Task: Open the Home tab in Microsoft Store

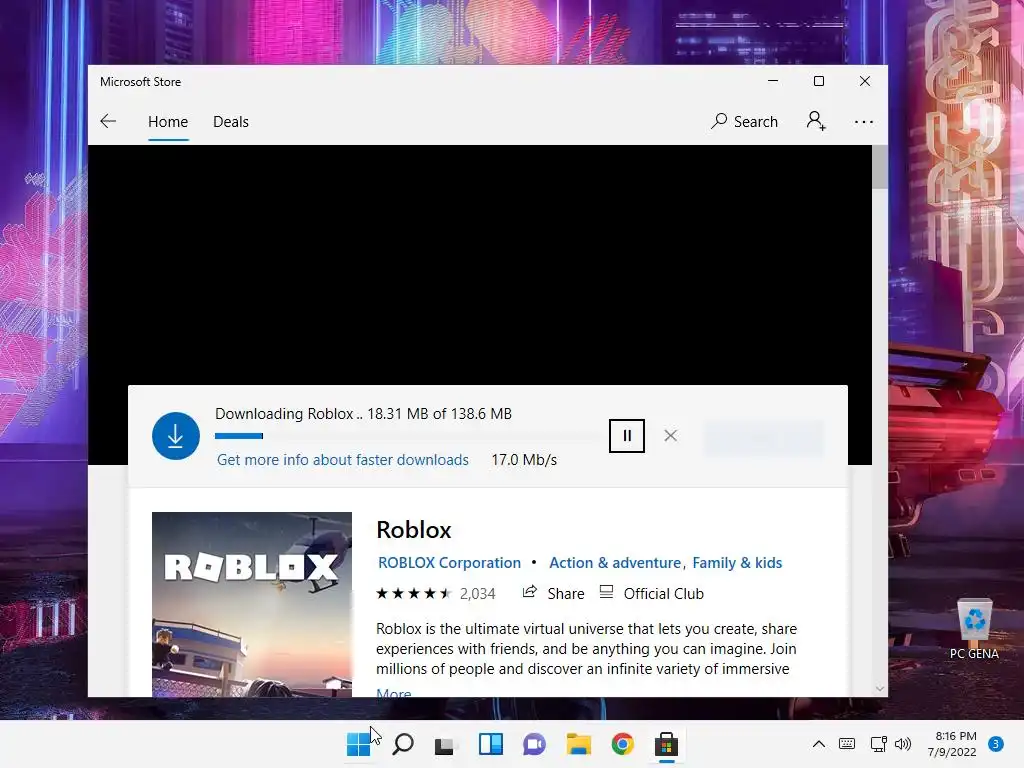Action: [168, 121]
